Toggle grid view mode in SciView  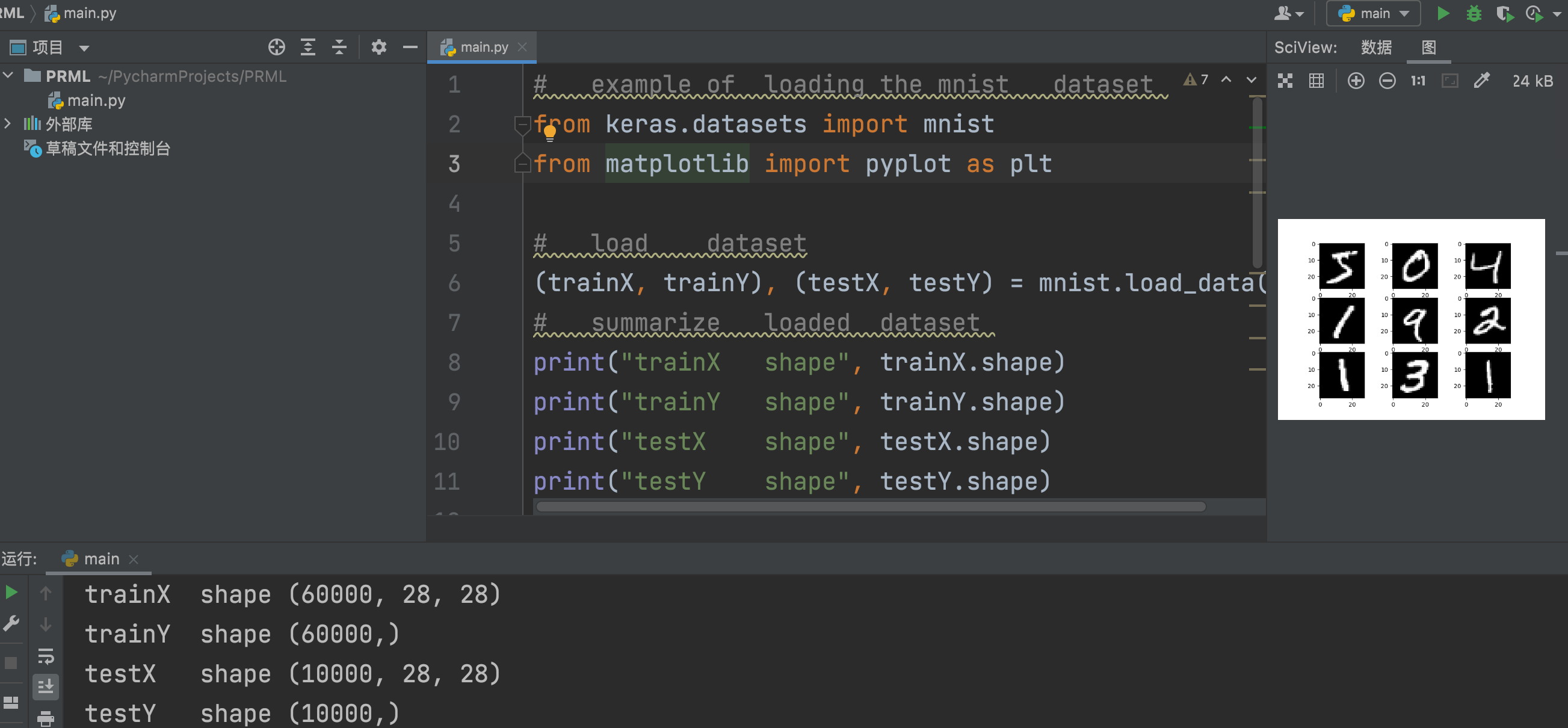pyautogui.click(x=1315, y=80)
